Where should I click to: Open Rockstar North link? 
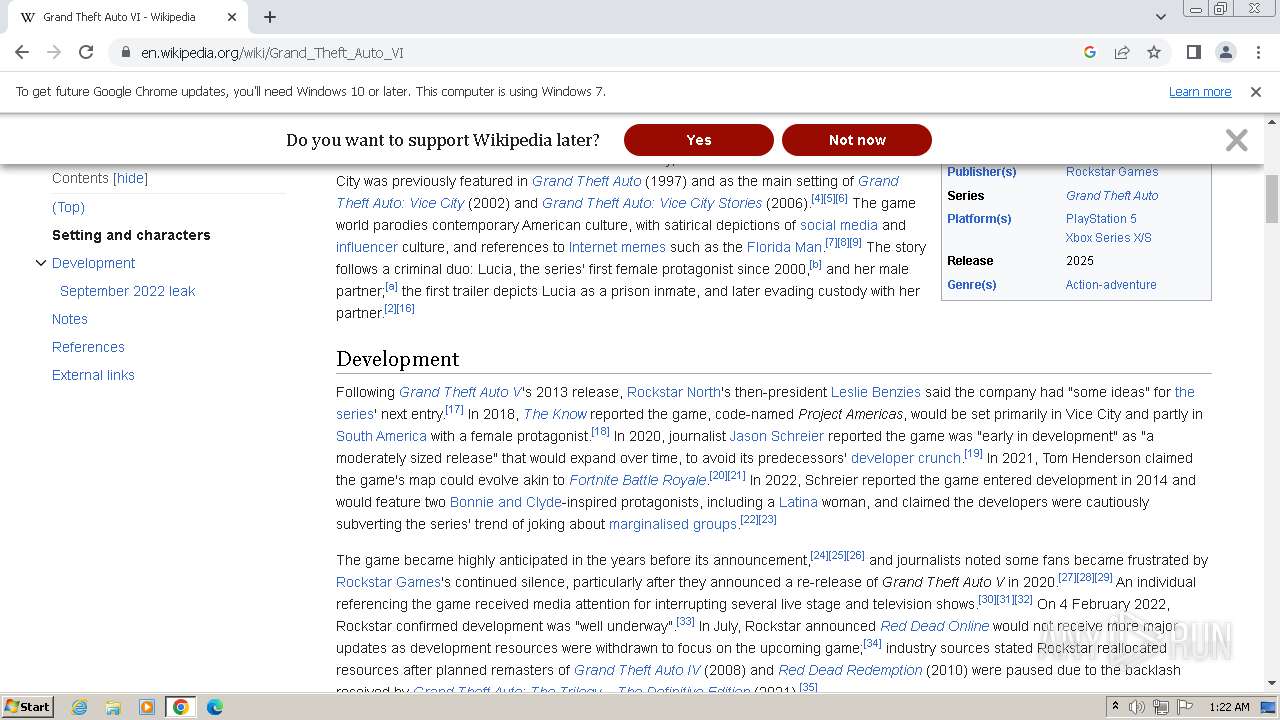tap(674, 392)
